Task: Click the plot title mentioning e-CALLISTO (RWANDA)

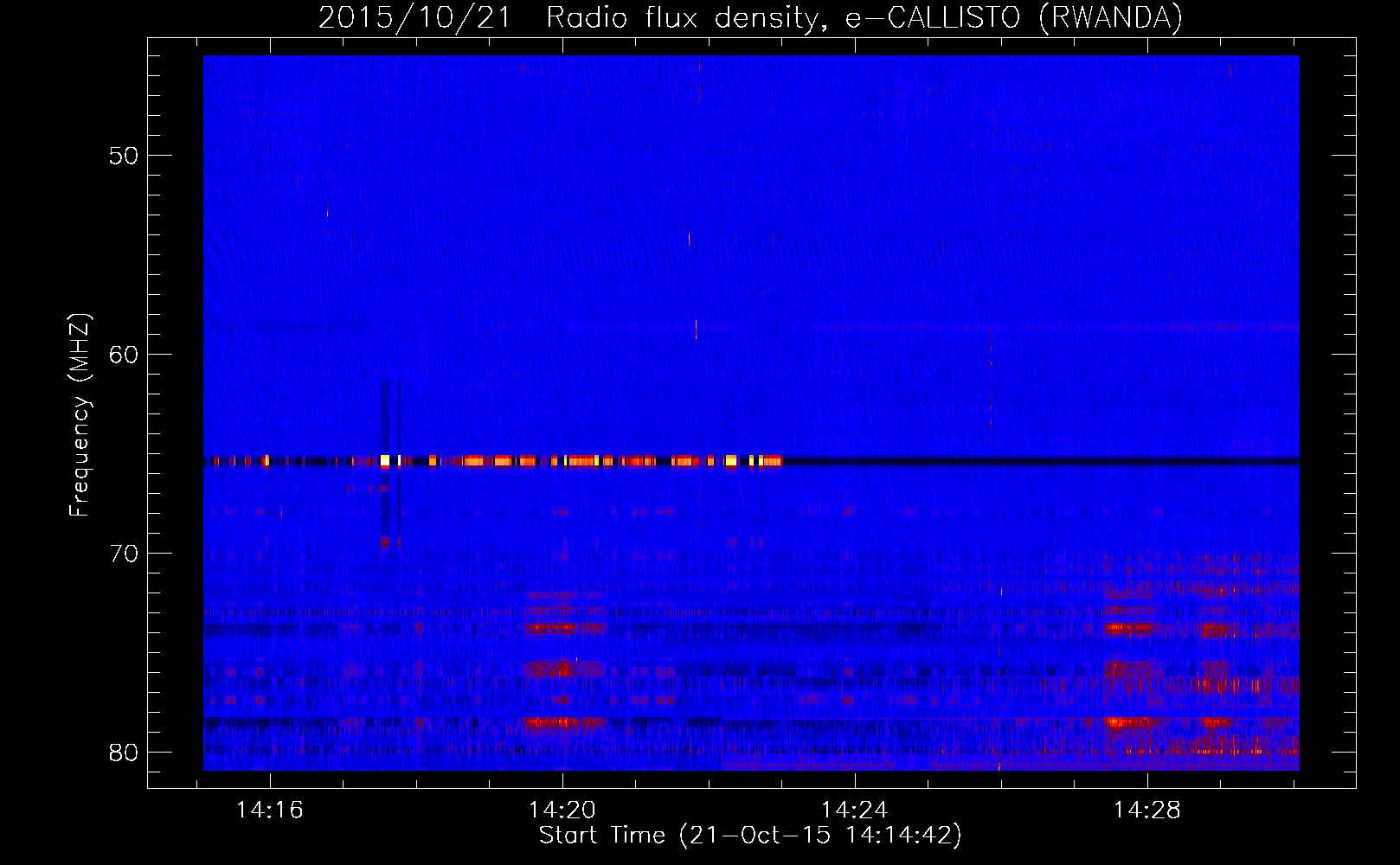Action: click(751, 17)
